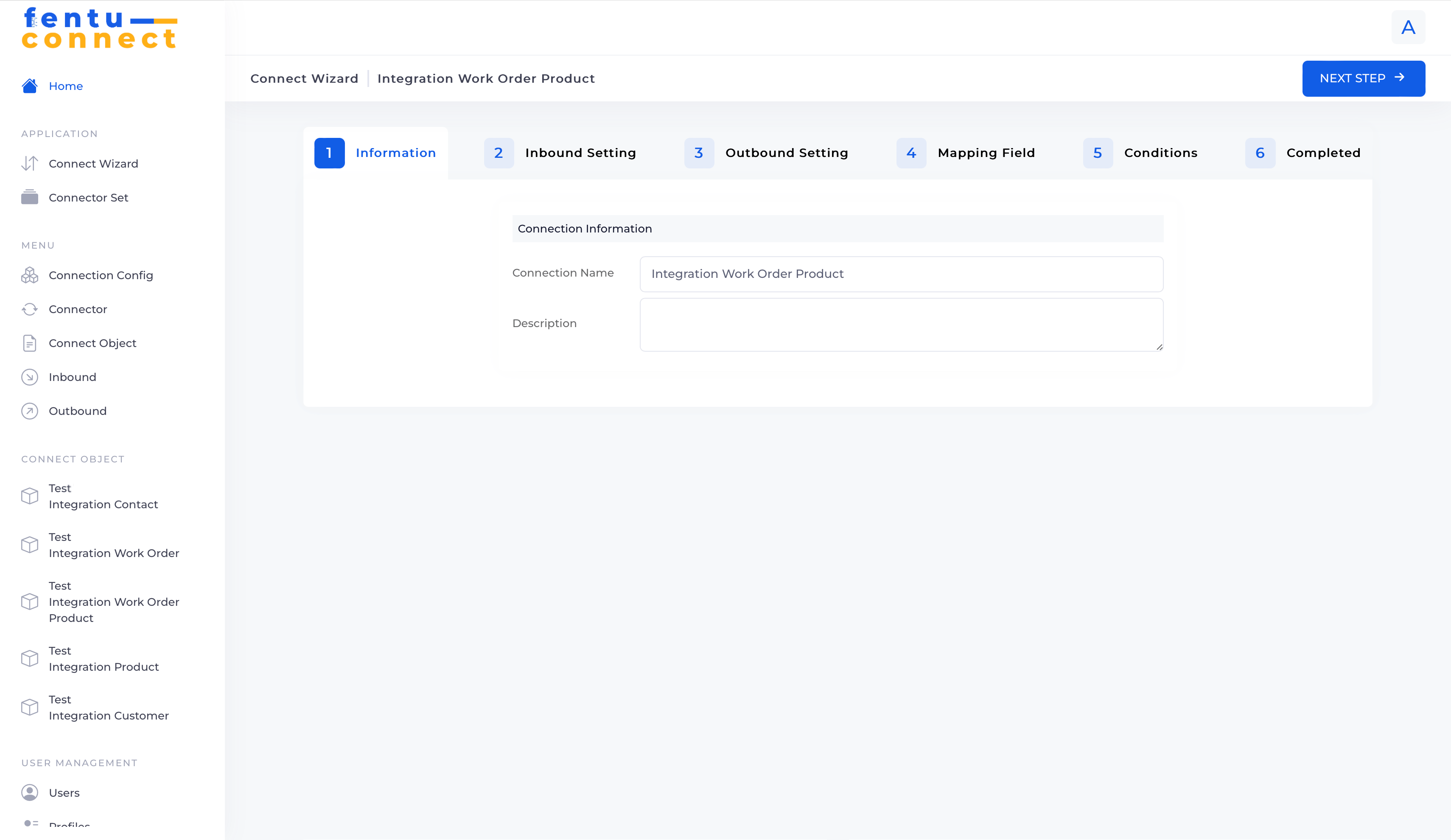Navigate to Outbound Setting step 3
The image size is (1451, 840).
786,152
